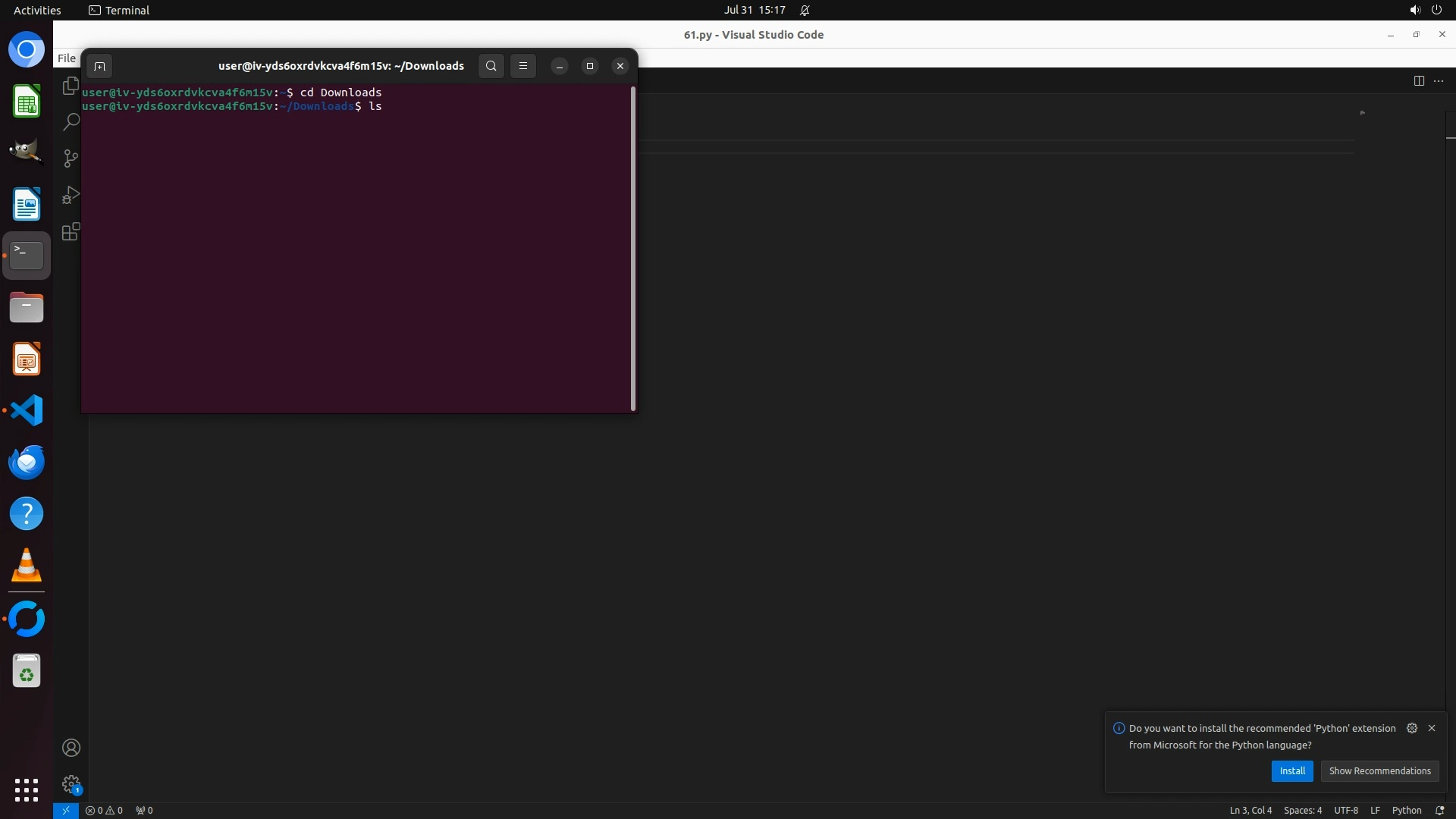This screenshot has width=1456, height=819.
Task: Toggle do-not-disturb bell in top bar
Action: 805,11
